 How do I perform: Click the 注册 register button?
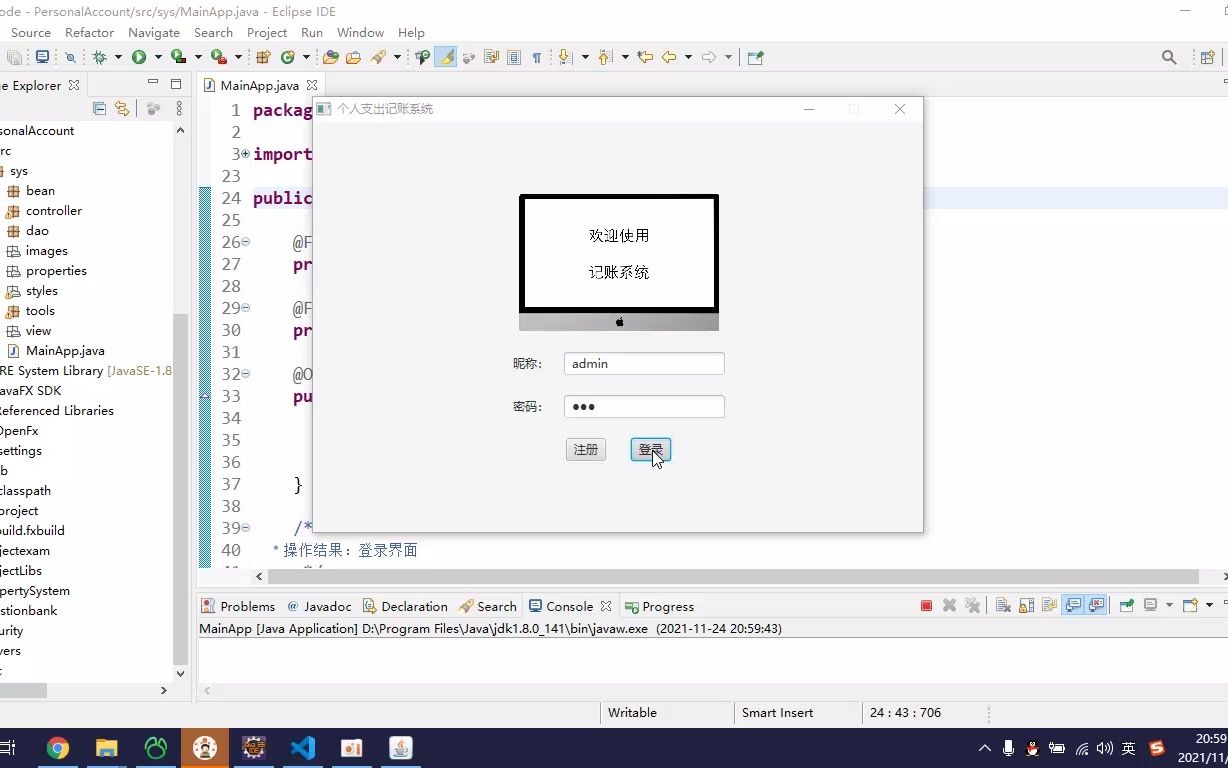pos(585,449)
